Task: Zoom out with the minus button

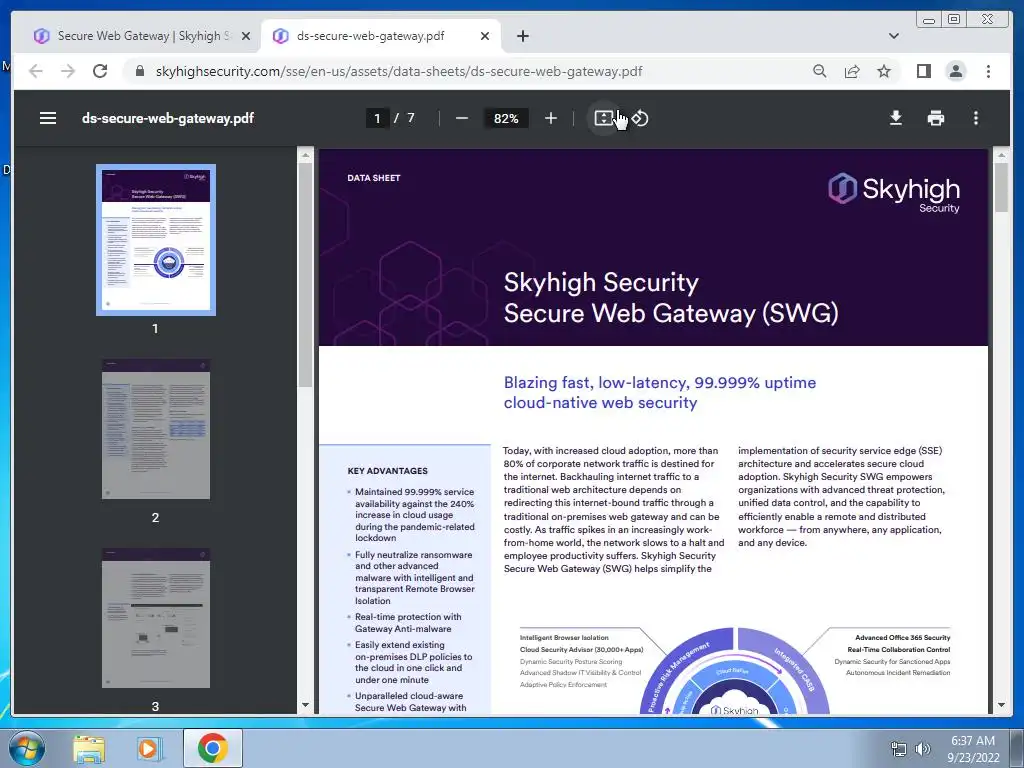Action: (462, 118)
